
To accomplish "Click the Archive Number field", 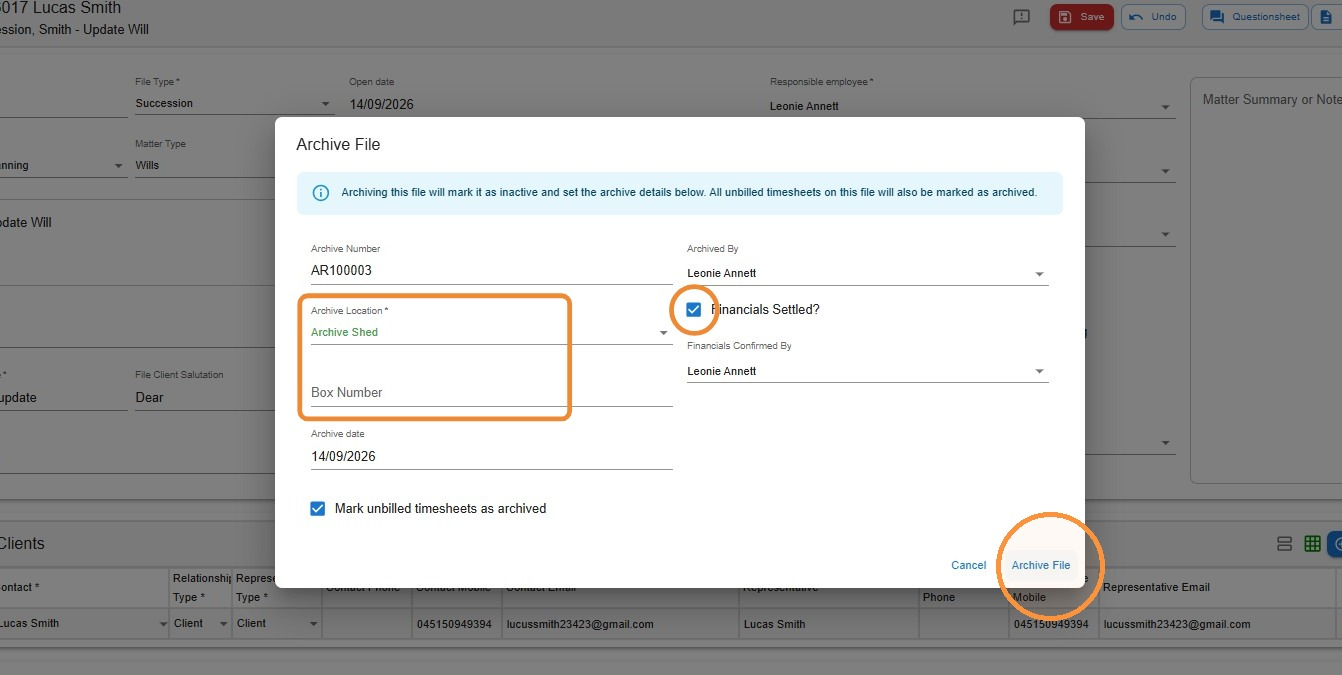I will pos(491,270).
